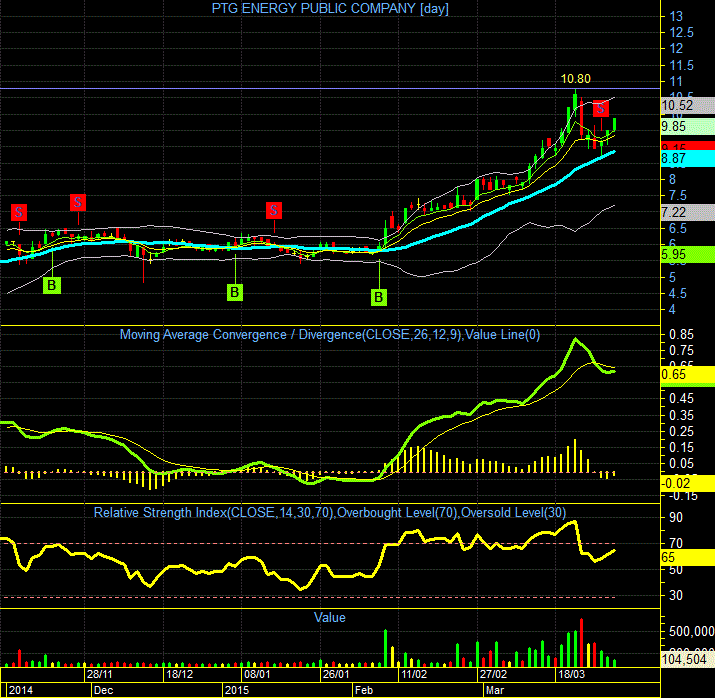
Task: Click the 2015 year label
Action: click(x=237, y=690)
